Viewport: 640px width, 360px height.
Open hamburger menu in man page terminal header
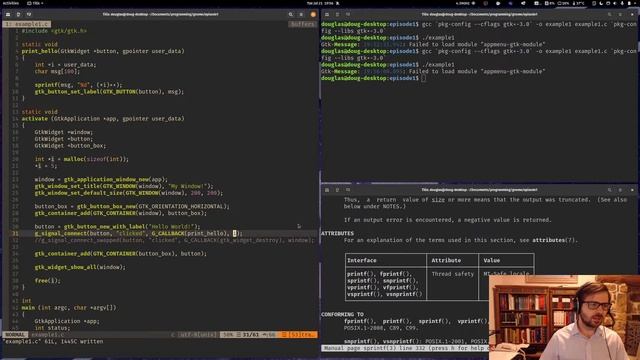pos(620,190)
